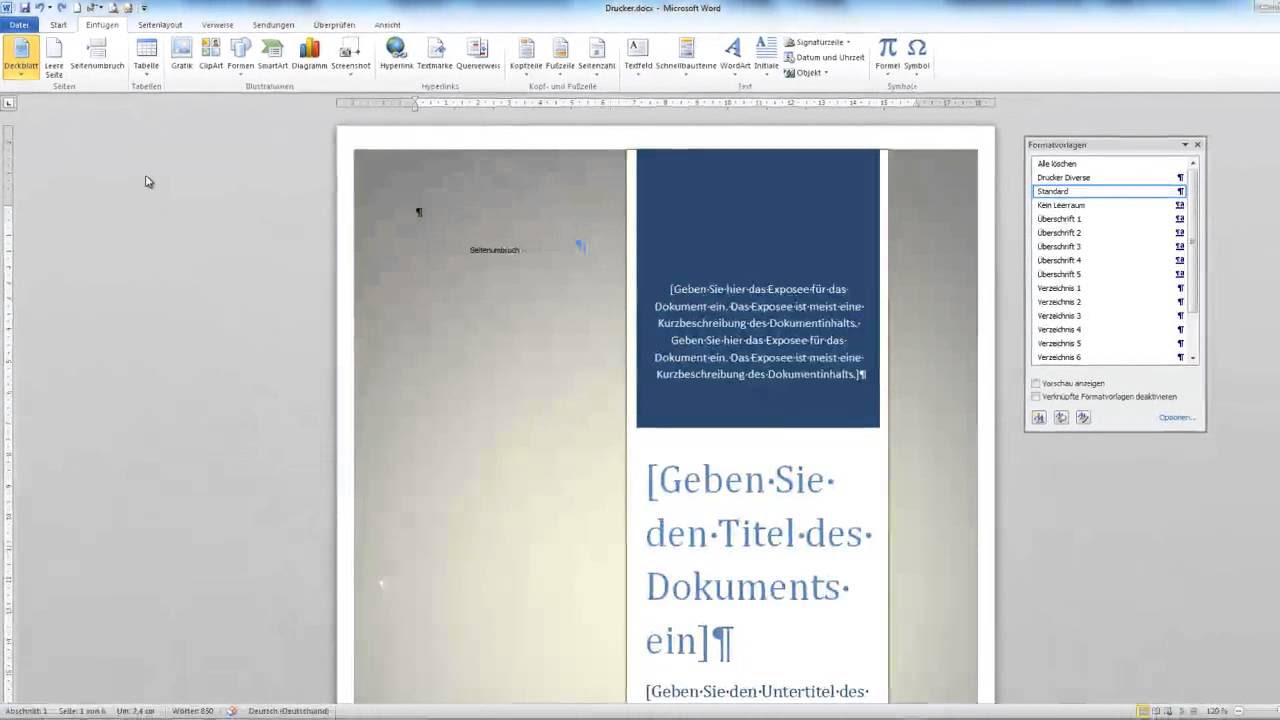Apply the Standard style
The width and height of the screenshot is (1280, 720).
1109,191
